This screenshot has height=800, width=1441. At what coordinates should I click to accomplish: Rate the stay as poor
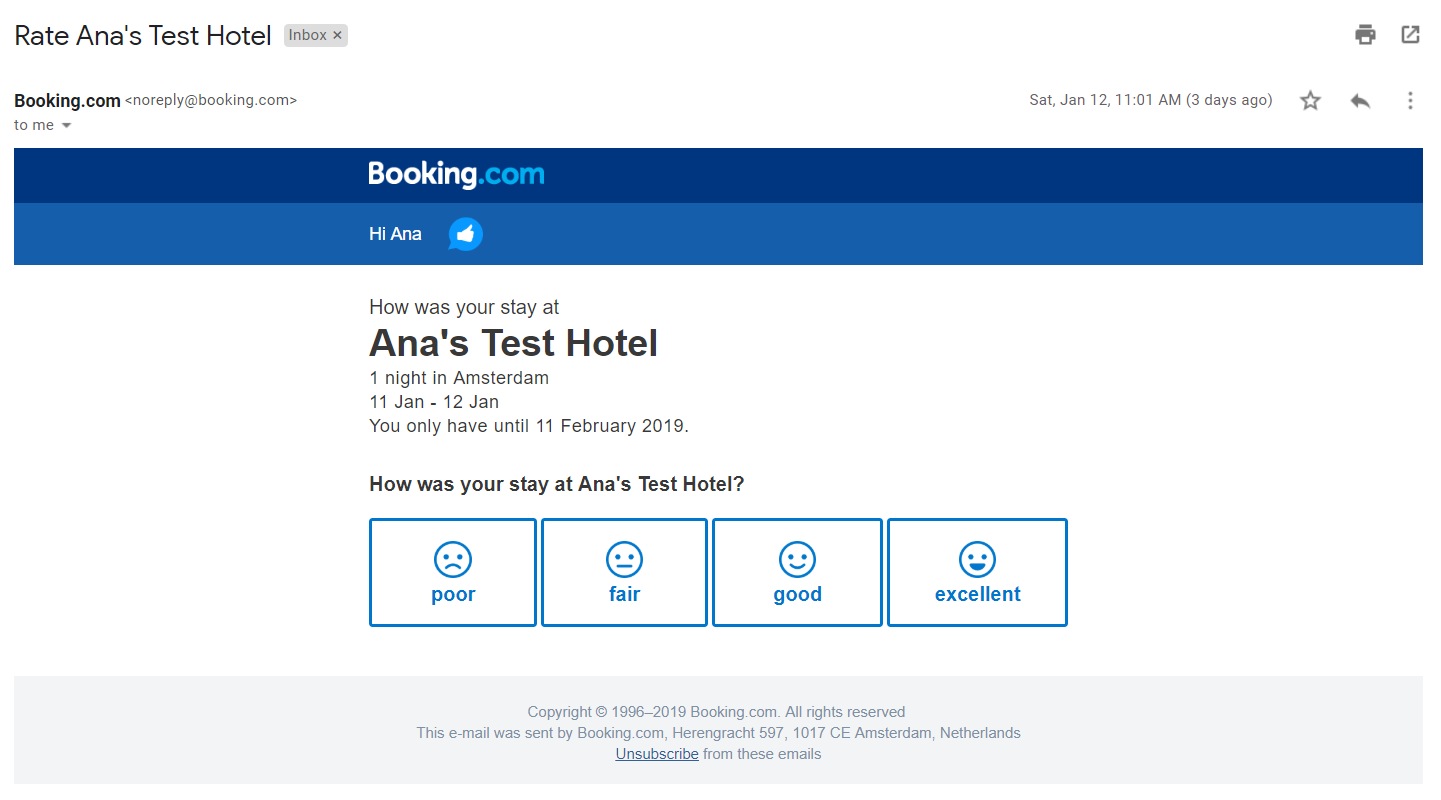click(453, 572)
